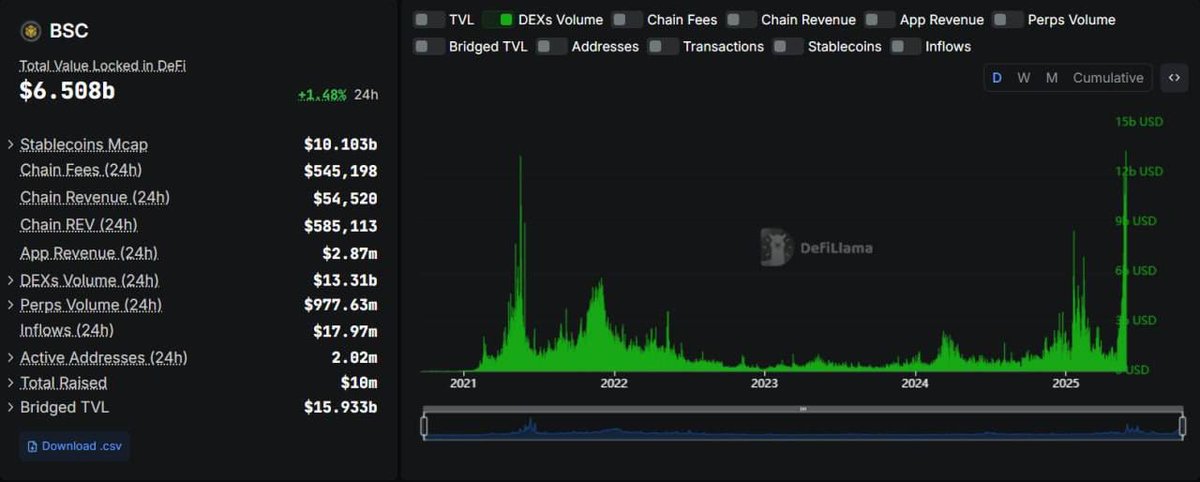Click the top grip of the range slider
The height and width of the screenshot is (482, 1200).
pos(803,409)
